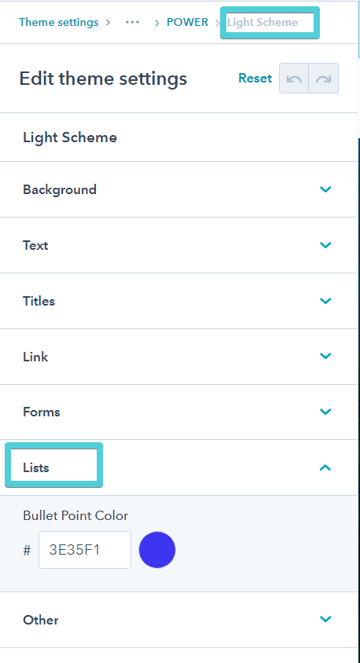Open the breadcrumb ellipsis menu
Image resolution: width=360 pixels, height=663 pixels.
point(132,22)
